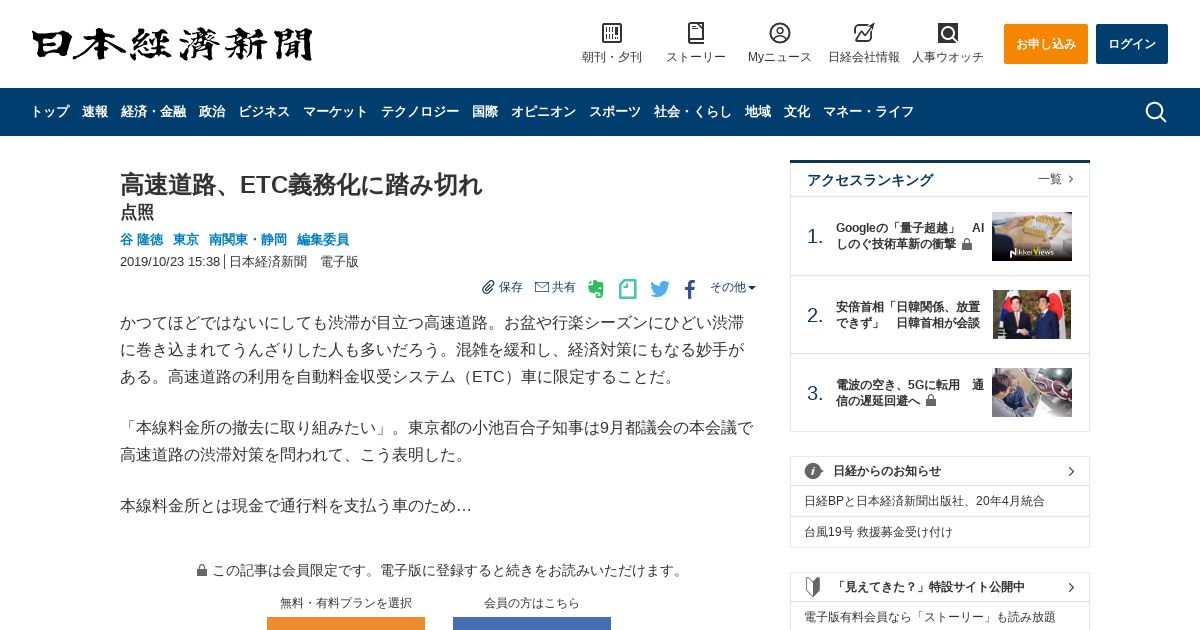Viewport: 1200px width, 630px height.
Task: Share by email via the 共有 icon
Action: (x=555, y=287)
